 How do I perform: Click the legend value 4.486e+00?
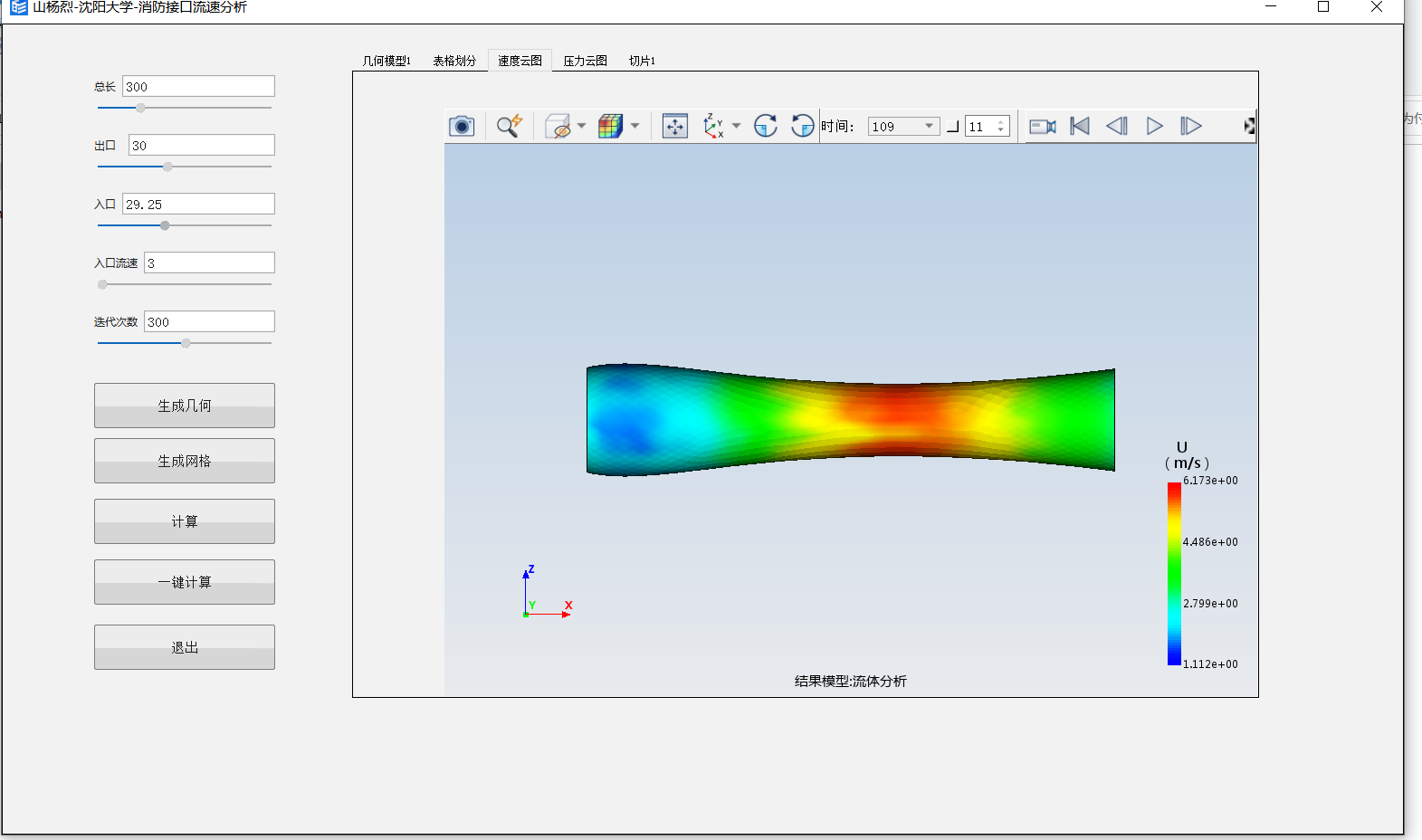[x=1210, y=542]
